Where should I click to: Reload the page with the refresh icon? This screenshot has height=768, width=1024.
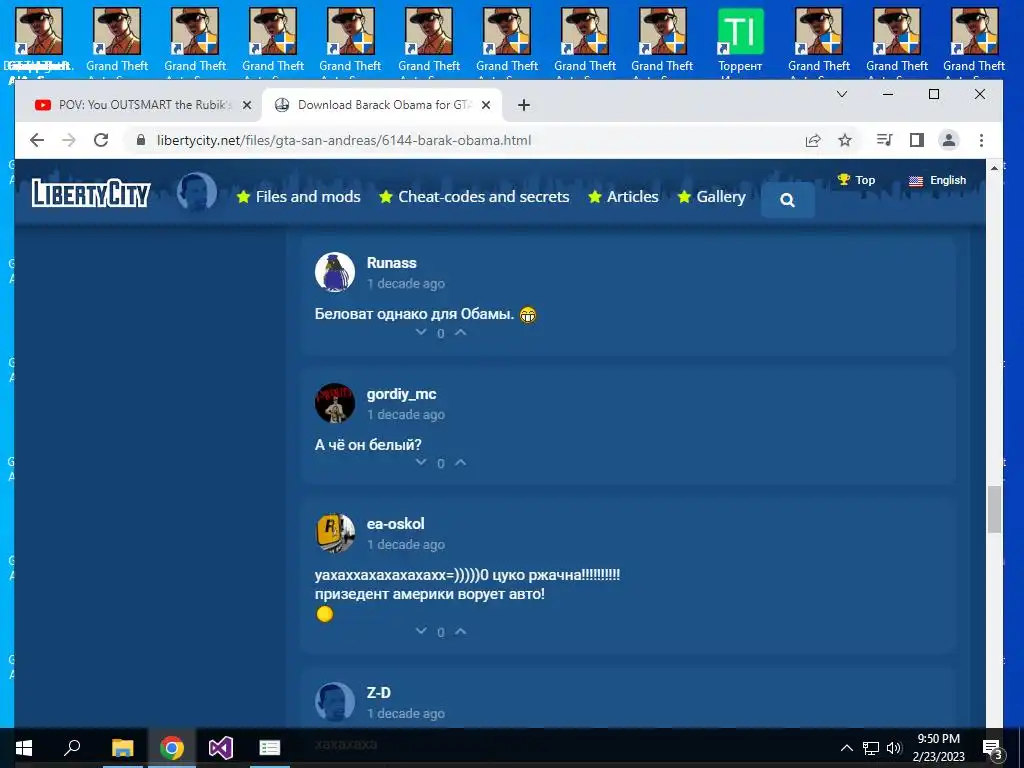(x=101, y=140)
